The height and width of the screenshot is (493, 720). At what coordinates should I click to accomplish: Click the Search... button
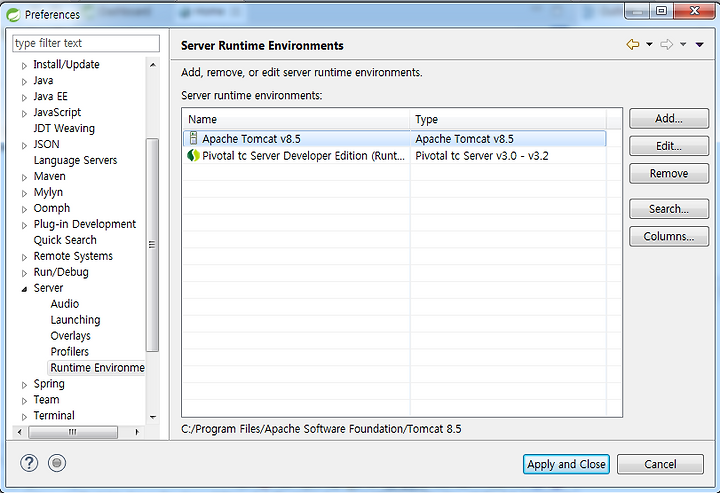coord(669,209)
